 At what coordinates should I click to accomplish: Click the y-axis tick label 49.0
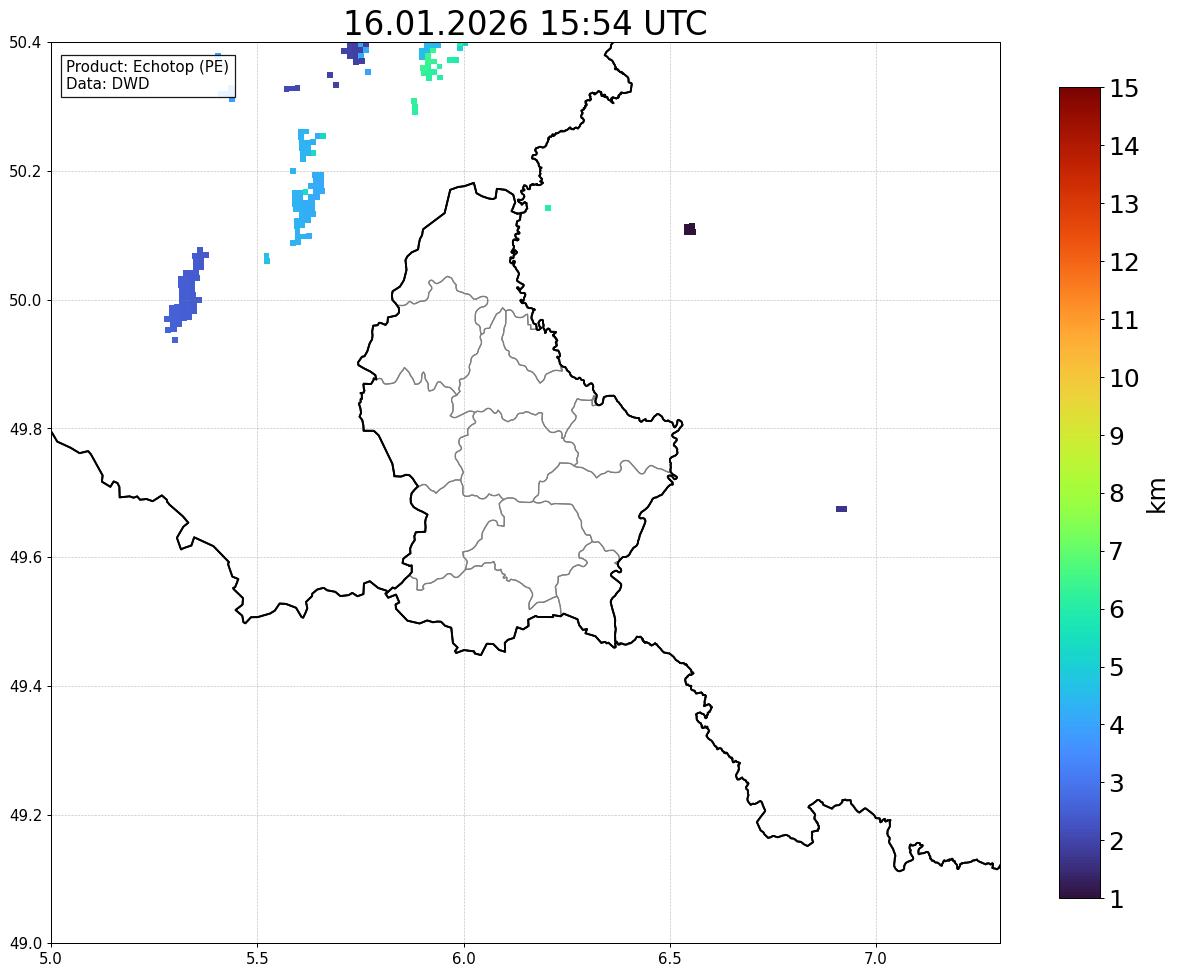(25, 944)
